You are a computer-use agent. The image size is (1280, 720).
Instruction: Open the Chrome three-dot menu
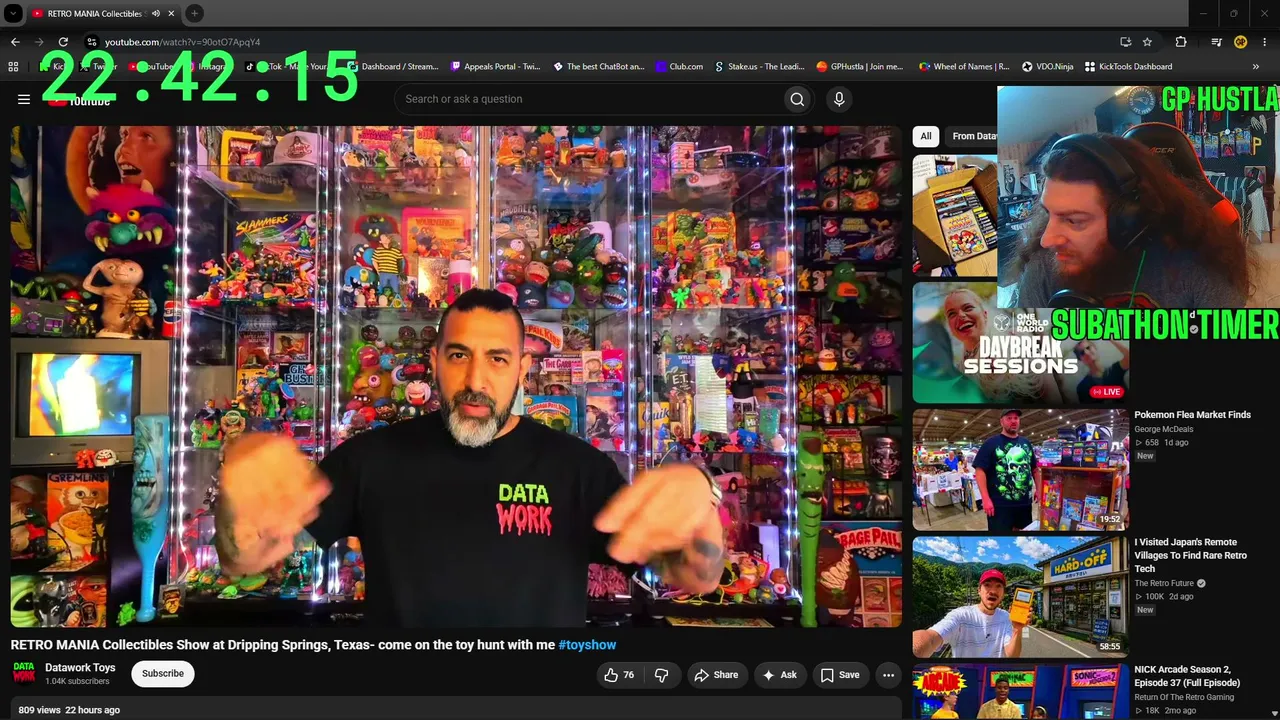click(1265, 42)
